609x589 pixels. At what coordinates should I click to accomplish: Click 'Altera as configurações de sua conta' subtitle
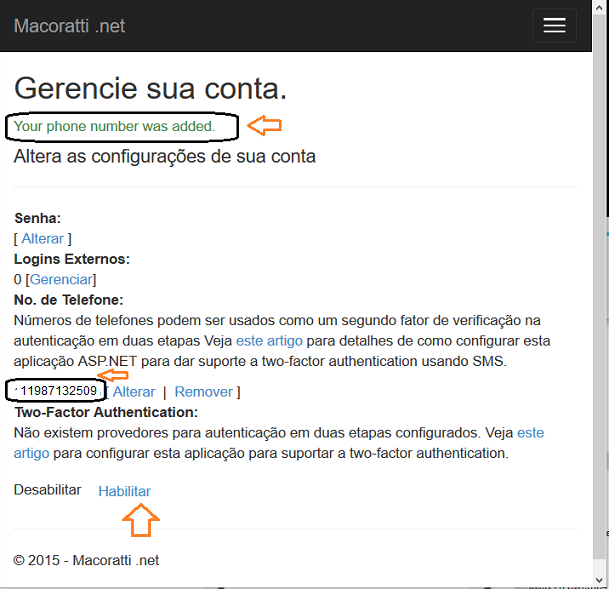165,156
